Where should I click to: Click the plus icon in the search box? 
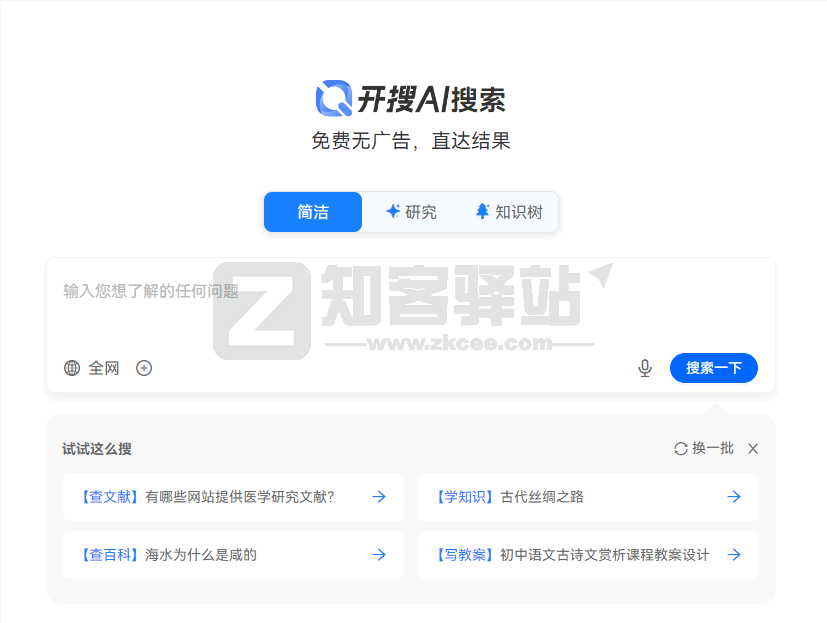click(144, 368)
